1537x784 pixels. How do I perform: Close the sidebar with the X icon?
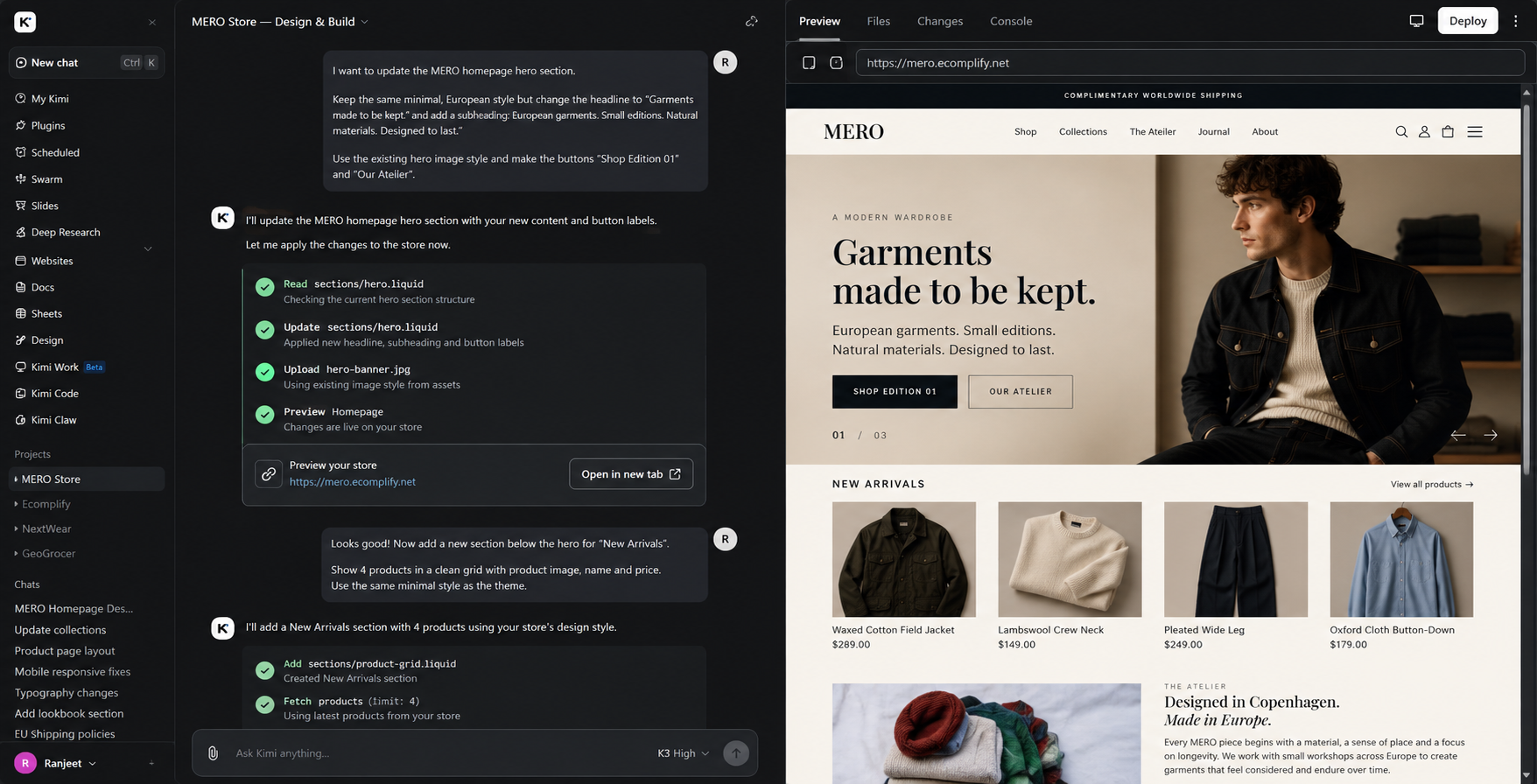(152, 22)
